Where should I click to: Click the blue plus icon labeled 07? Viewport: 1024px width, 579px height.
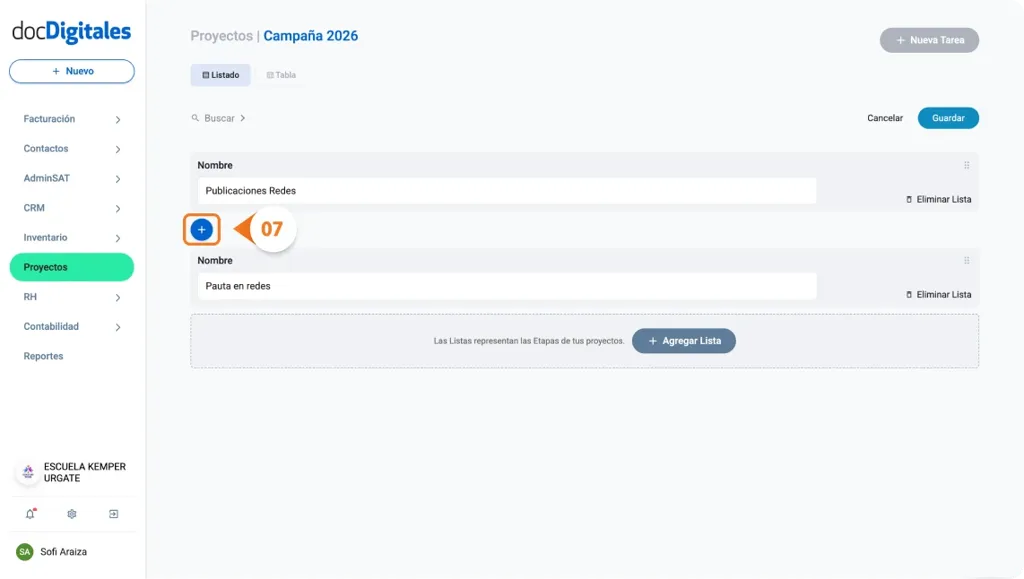(x=202, y=229)
